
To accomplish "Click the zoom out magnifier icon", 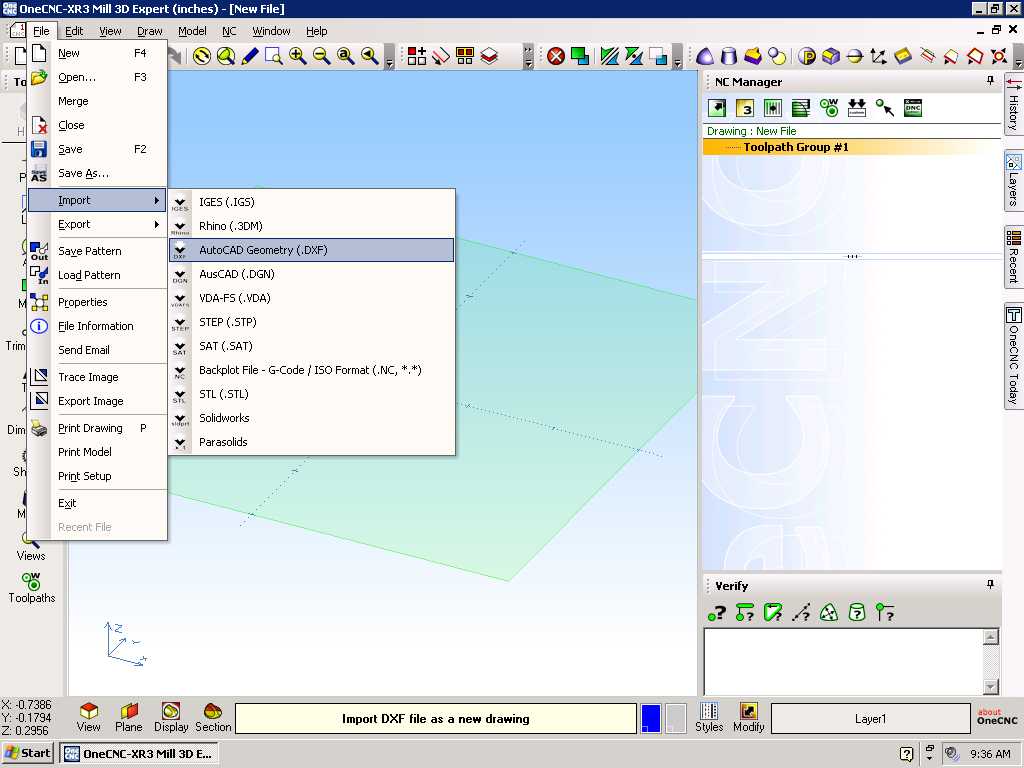I will coord(321,56).
